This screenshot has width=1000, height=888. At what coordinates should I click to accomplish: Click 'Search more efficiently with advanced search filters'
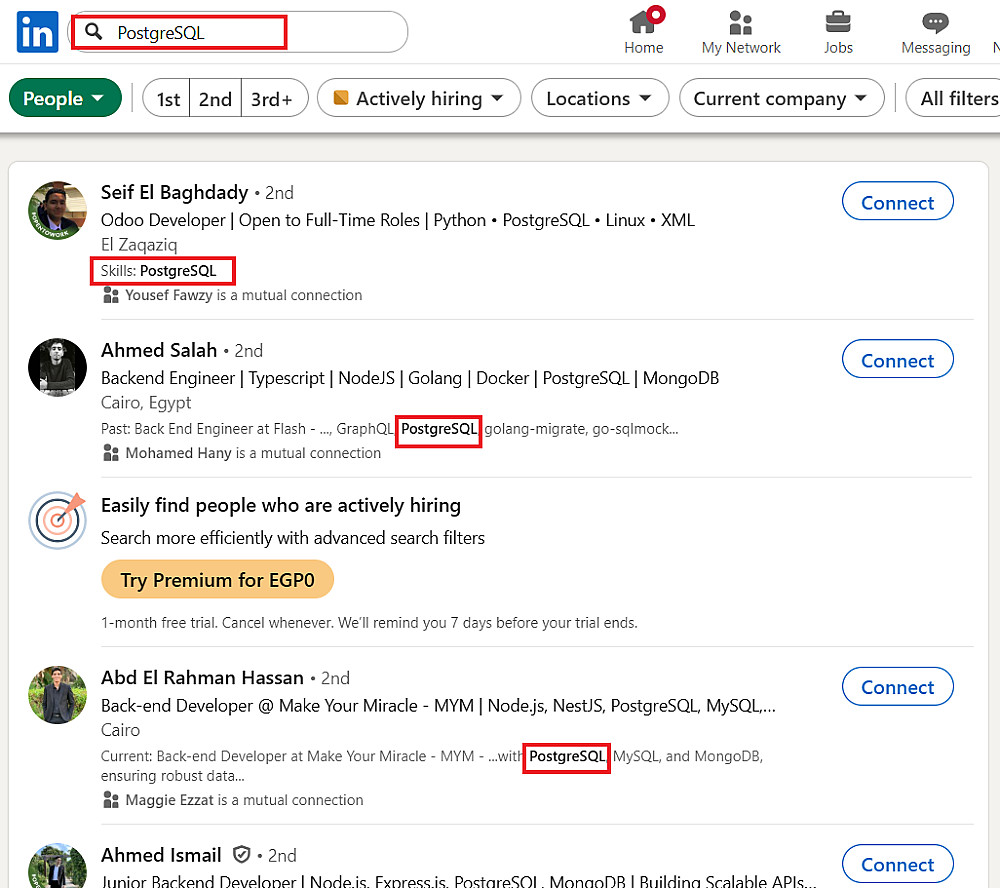tap(293, 538)
